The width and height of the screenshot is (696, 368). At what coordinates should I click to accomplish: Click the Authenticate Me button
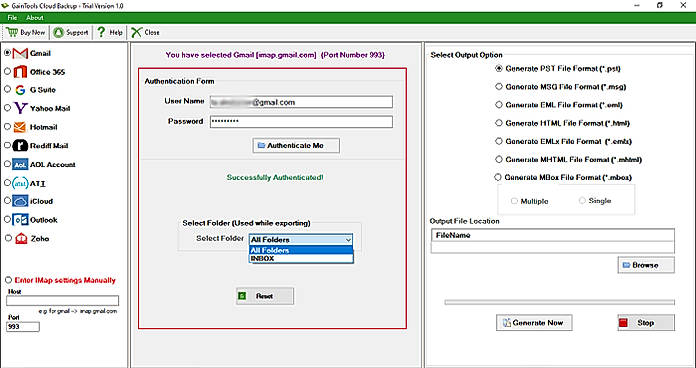tap(296, 146)
